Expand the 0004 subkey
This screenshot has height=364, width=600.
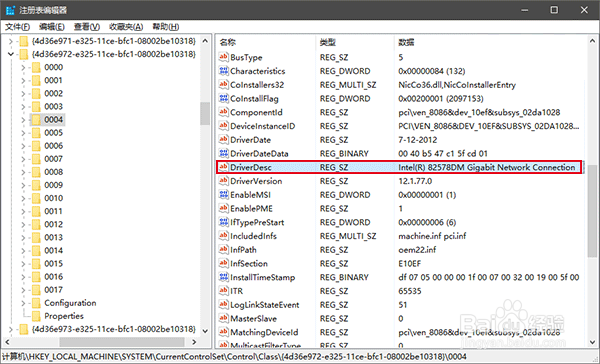point(23,120)
